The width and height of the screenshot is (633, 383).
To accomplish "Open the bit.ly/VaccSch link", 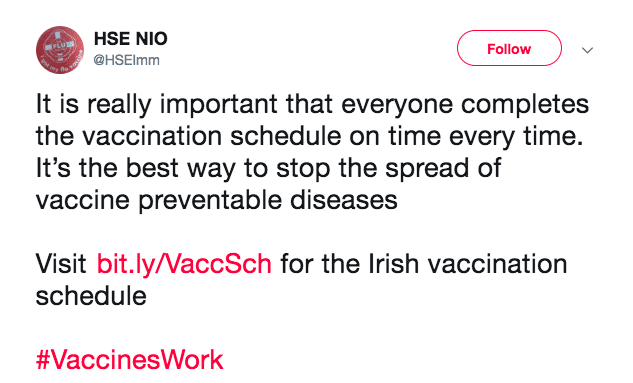I will tap(184, 264).
